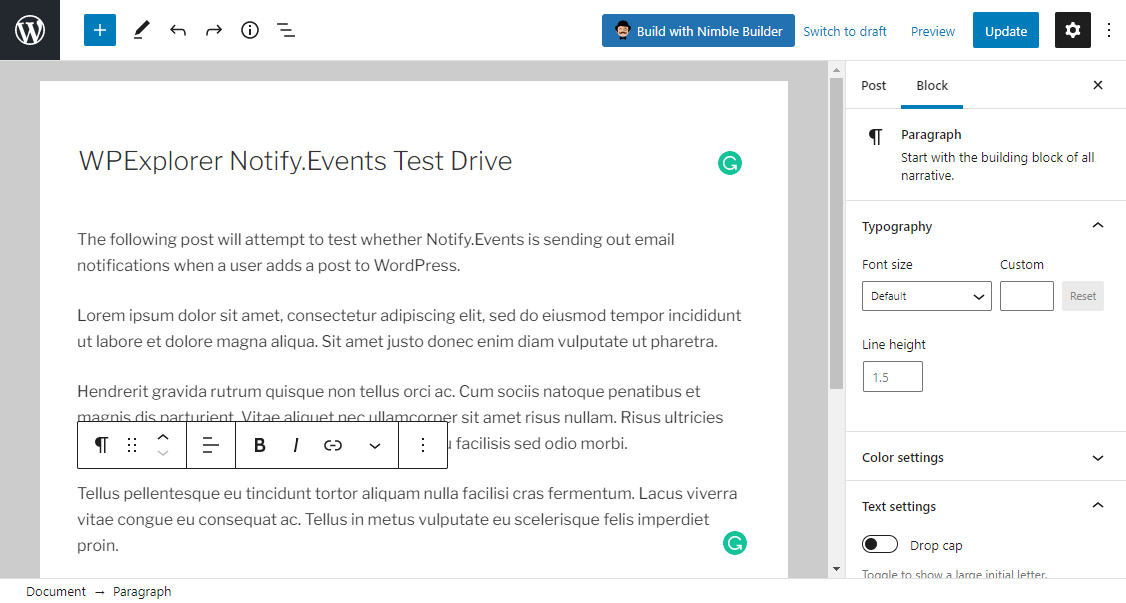The height and width of the screenshot is (603, 1126).
Task: Open more rich text controls chevron
Action: (x=375, y=446)
